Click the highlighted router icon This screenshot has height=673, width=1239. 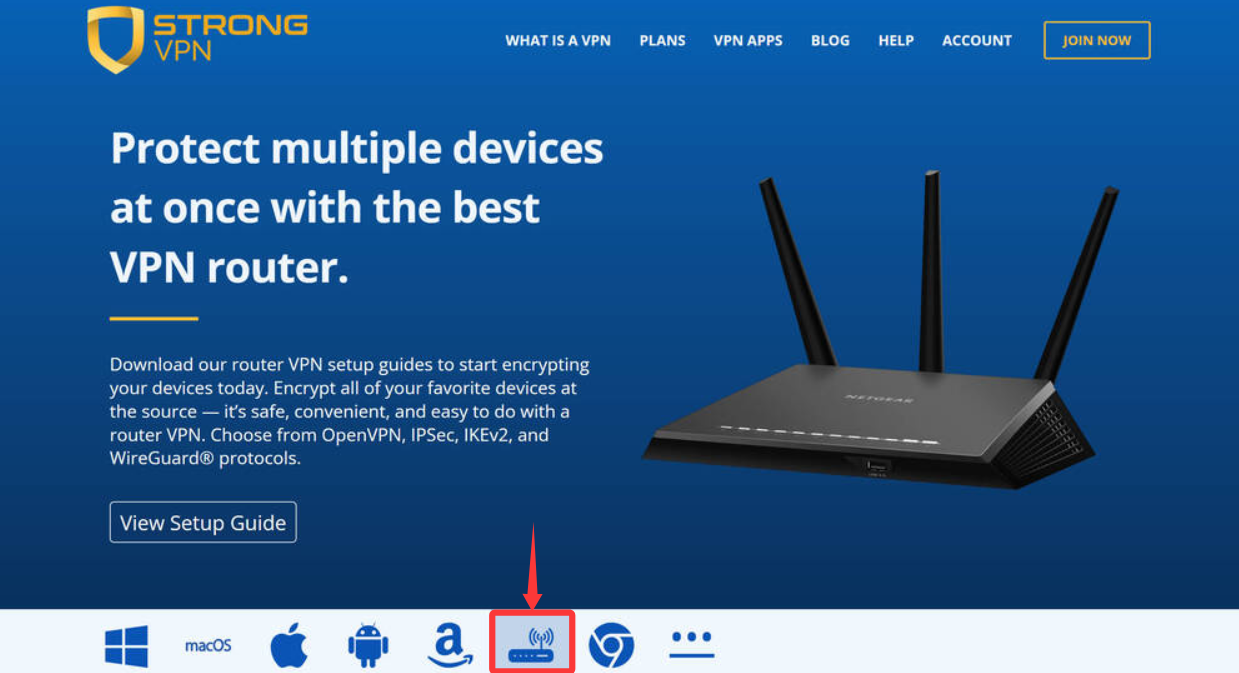point(532,643)
